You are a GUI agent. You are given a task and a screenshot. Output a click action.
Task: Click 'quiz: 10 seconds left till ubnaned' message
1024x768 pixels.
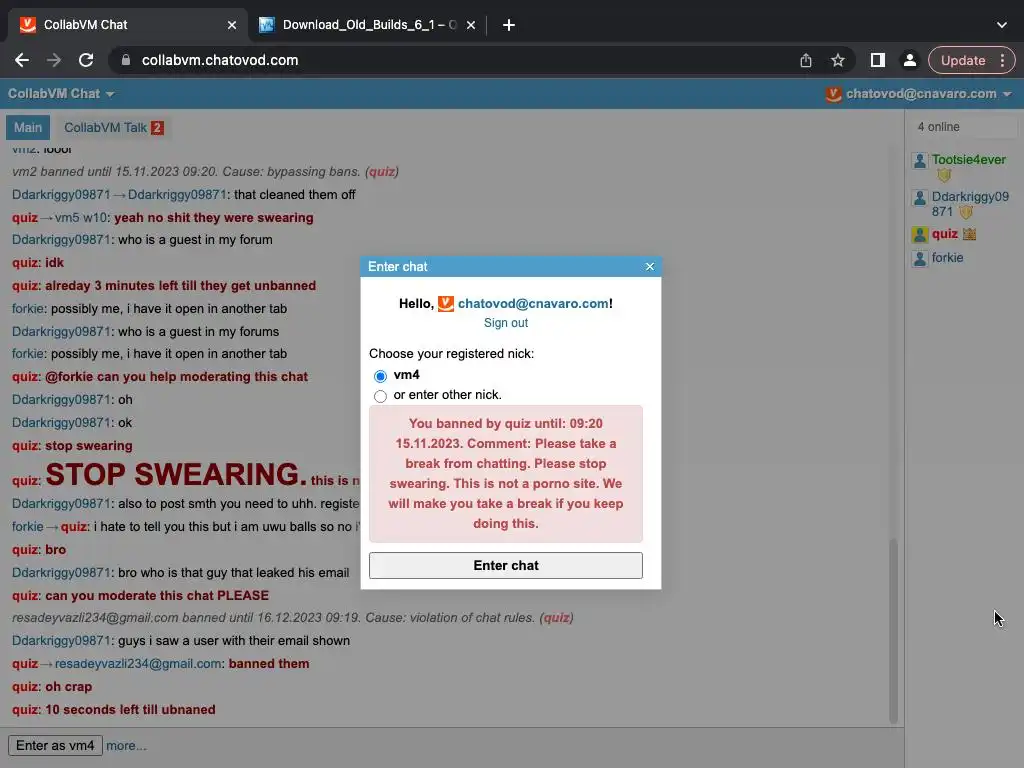click(x=114, y=709)
